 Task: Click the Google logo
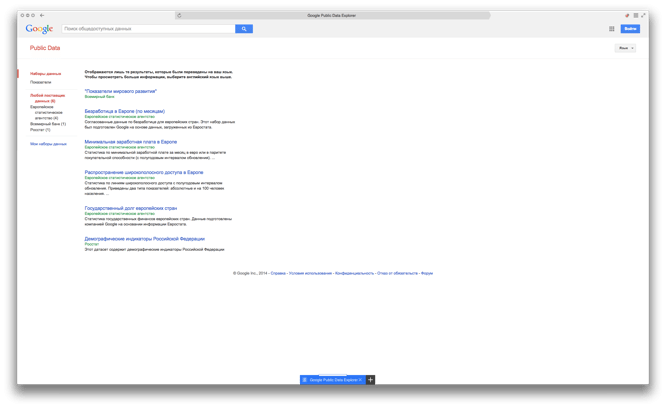pyautogui.click(x=39, y=28)
